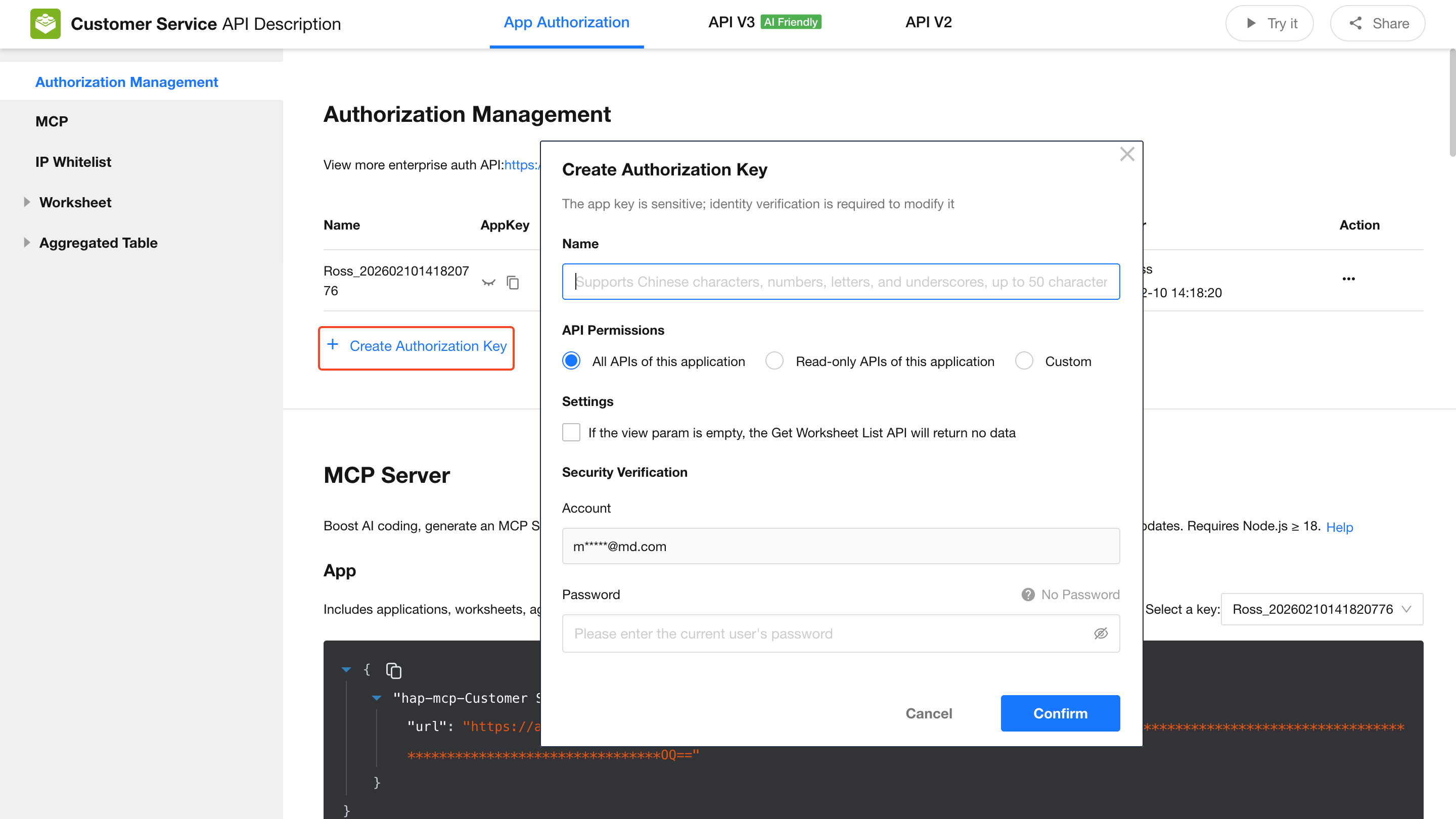Viewport: 1456px width, 819px height.
Task: Open the enterprise auth API link
Action: point(521,165)
